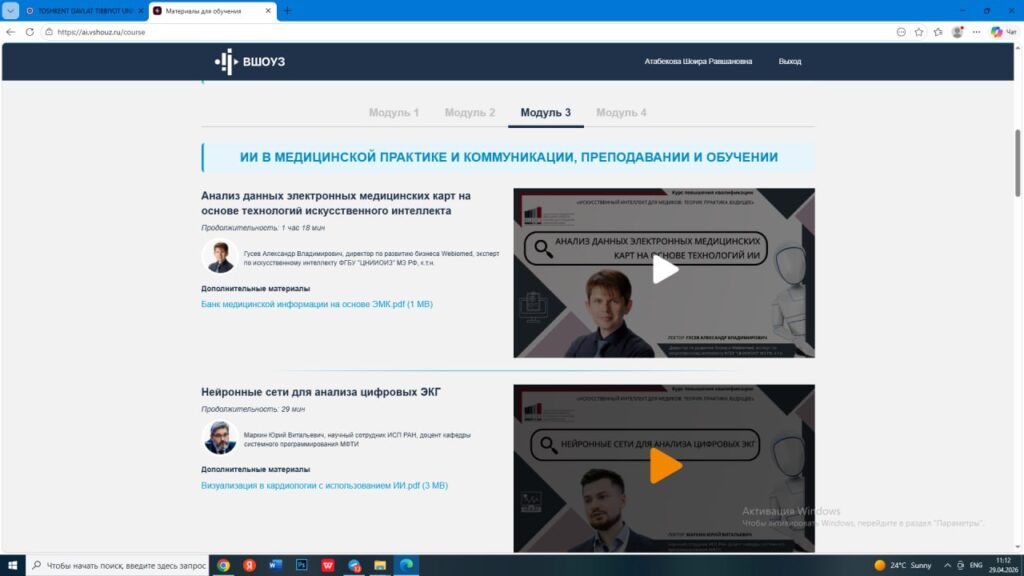Open Microsoft Word from the taskbar
Screen dimensions: 1024x576
point(275,565)
